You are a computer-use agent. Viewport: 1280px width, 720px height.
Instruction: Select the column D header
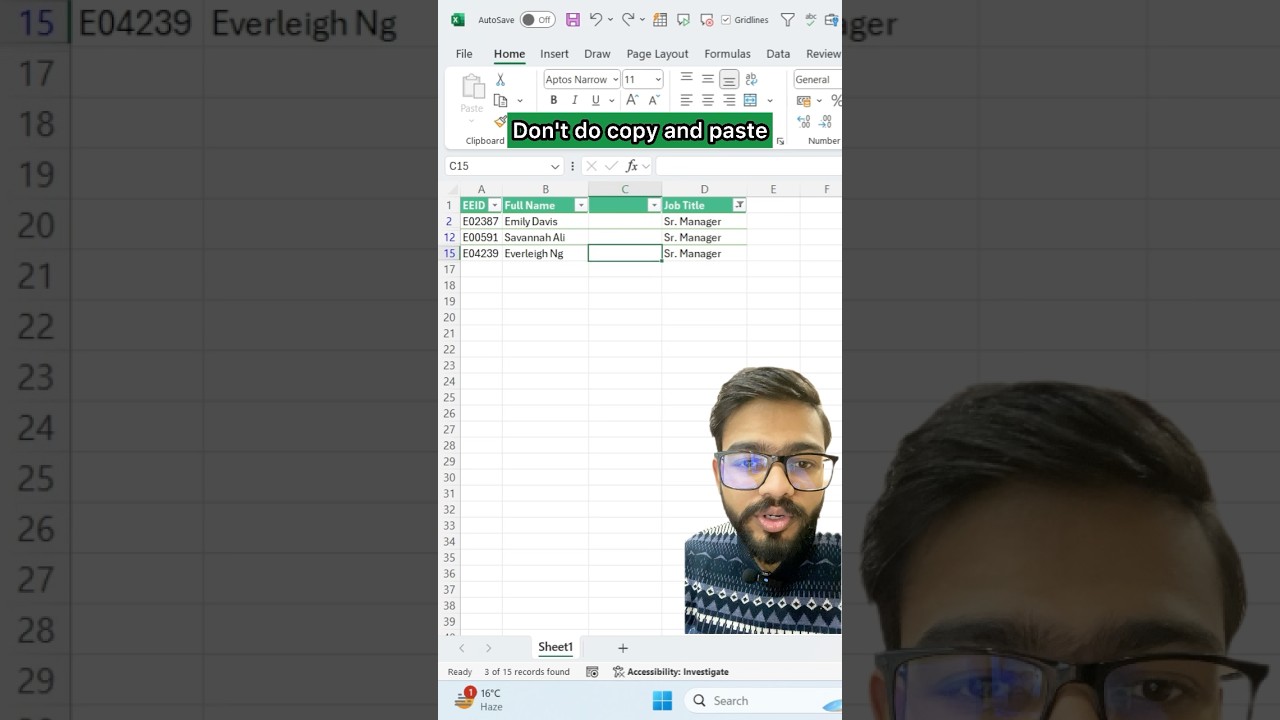tap(704, 189)
